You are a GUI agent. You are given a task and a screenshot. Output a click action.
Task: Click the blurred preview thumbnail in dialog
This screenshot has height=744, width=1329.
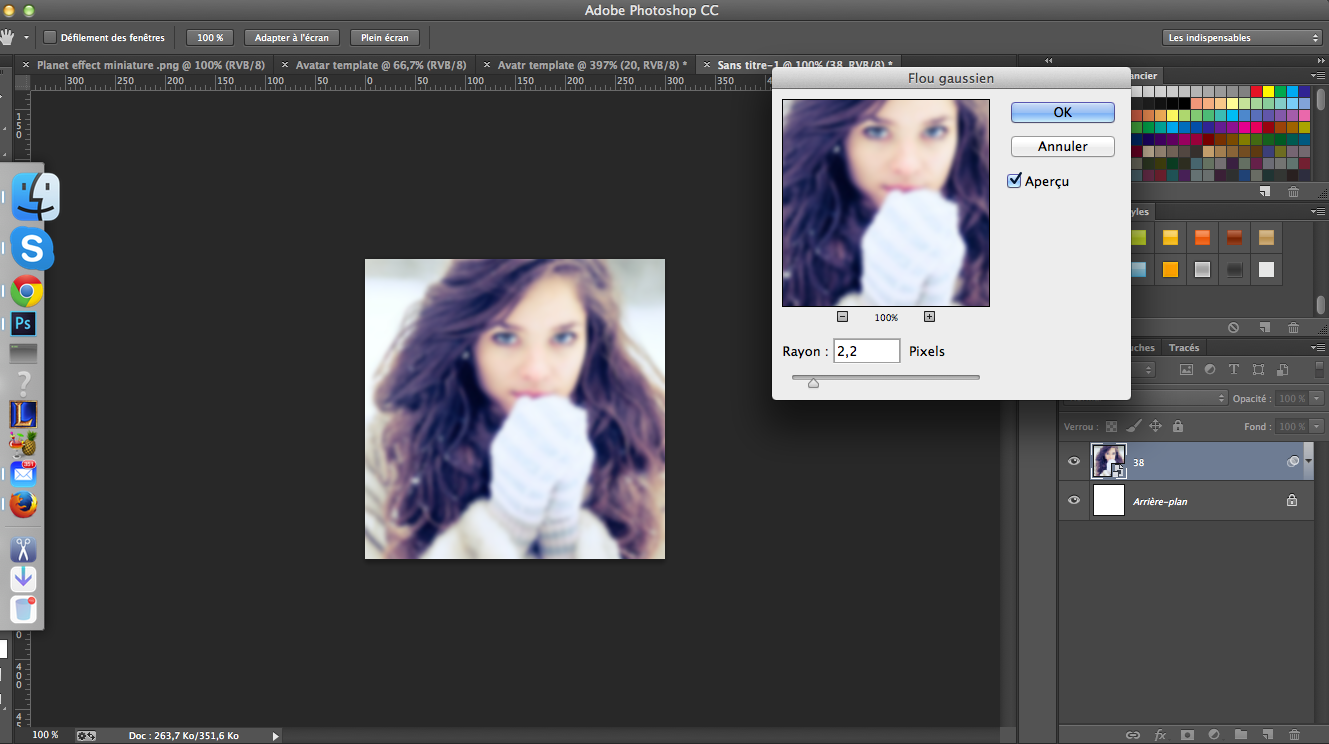[886, 202]
